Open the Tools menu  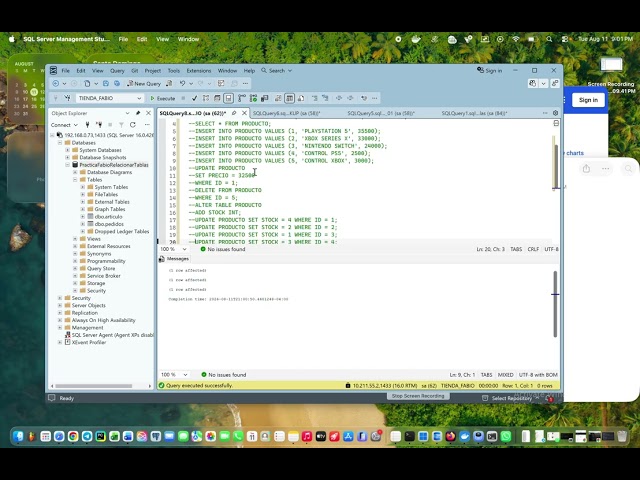[x=173, y=71]
